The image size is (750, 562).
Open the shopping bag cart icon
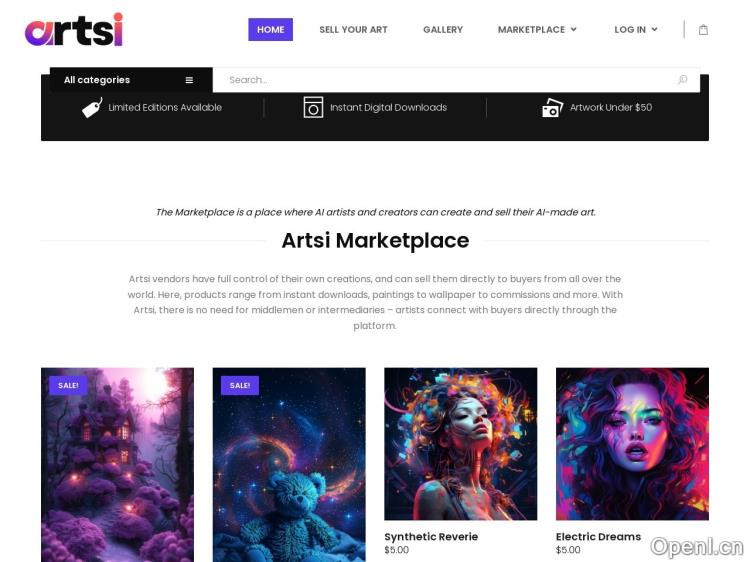coord(703,30)
